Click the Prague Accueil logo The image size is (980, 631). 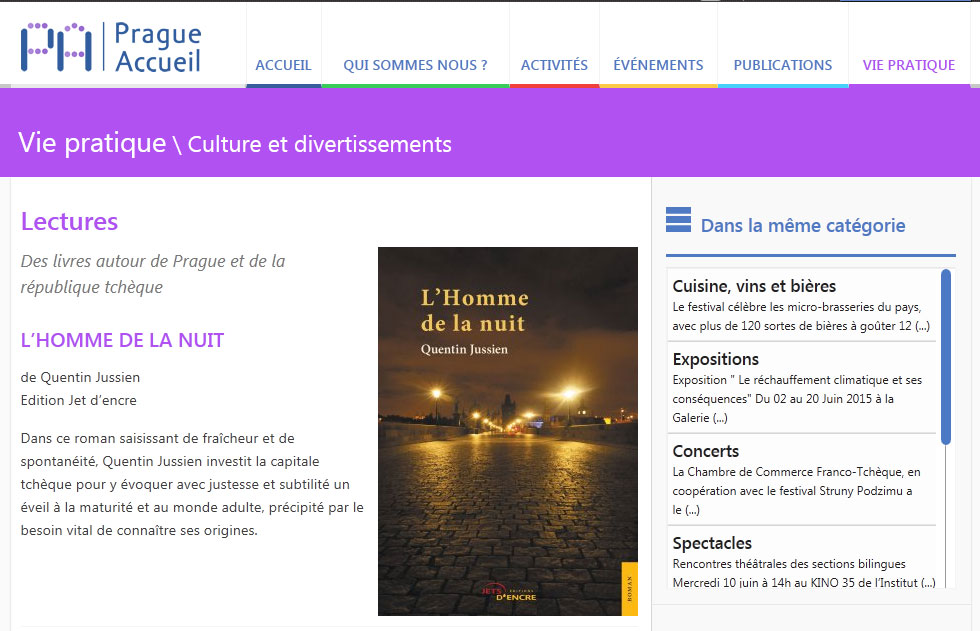pos(111,47)
